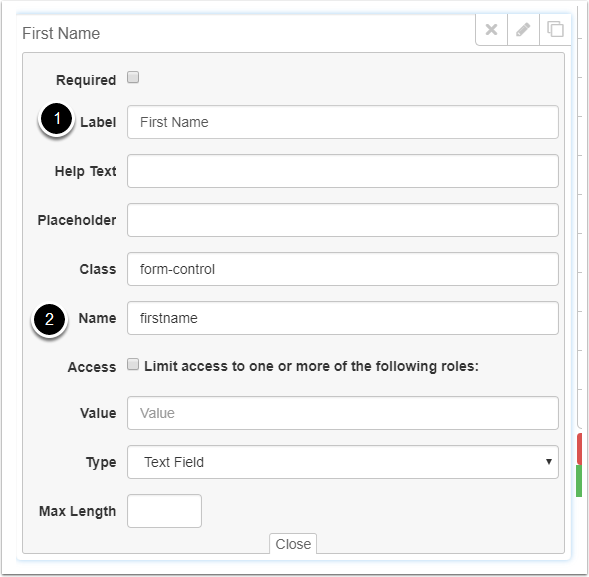Close the field editing panel
Image resolution: width=589 pixels, height=577 pixels.
pos(293,544)
